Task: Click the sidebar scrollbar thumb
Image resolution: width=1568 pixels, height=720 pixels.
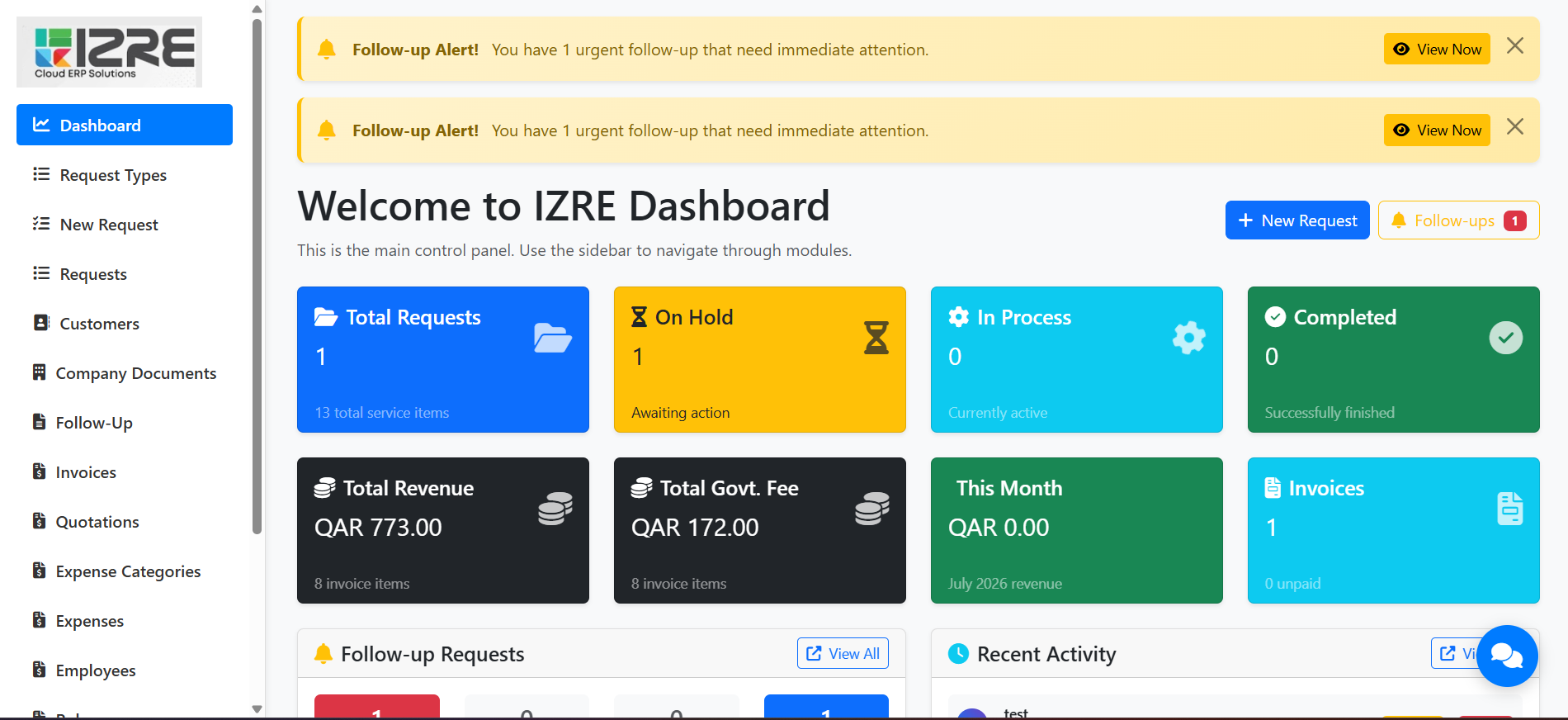Action: pyautogui.click(x=257, y=277)
